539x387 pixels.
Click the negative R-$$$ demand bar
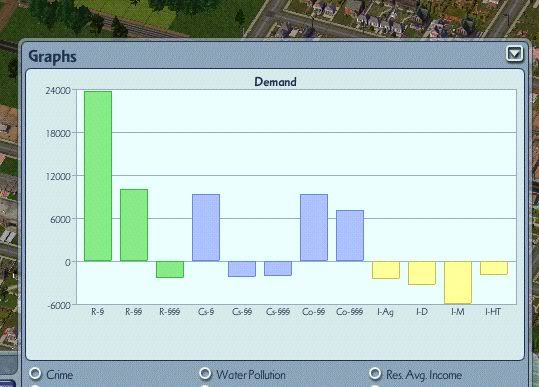(x=170, y=269)
